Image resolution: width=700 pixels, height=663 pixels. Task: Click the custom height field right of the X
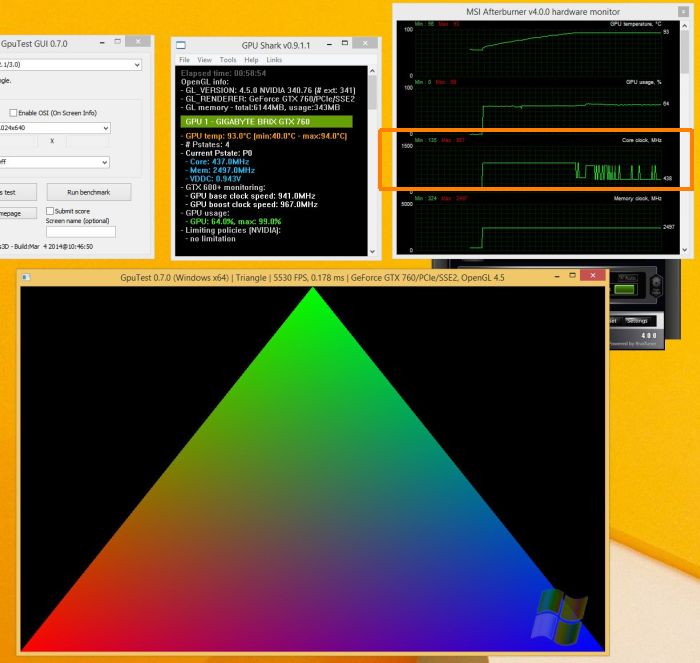(x=88, y=141)
